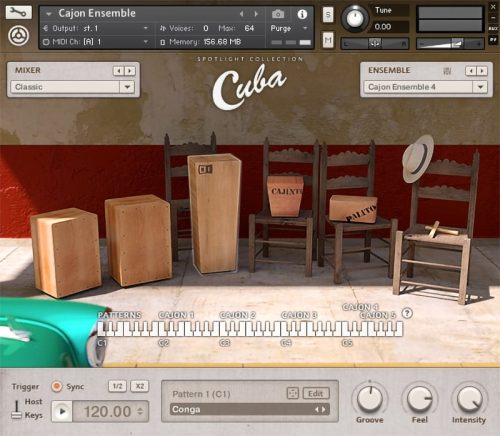The width and height of the screenshot is (500, 436).
Task: Click the CAJON 3 keyboard label
Action: (299, 315)
